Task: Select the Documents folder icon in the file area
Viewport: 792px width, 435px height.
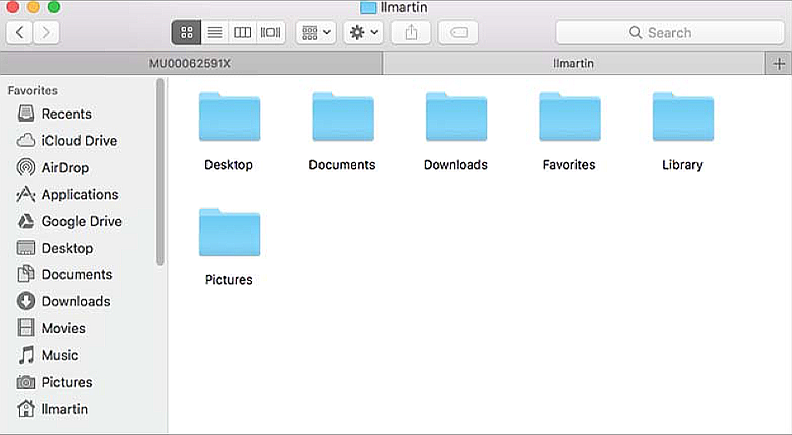Action: (x=342, y=117)
